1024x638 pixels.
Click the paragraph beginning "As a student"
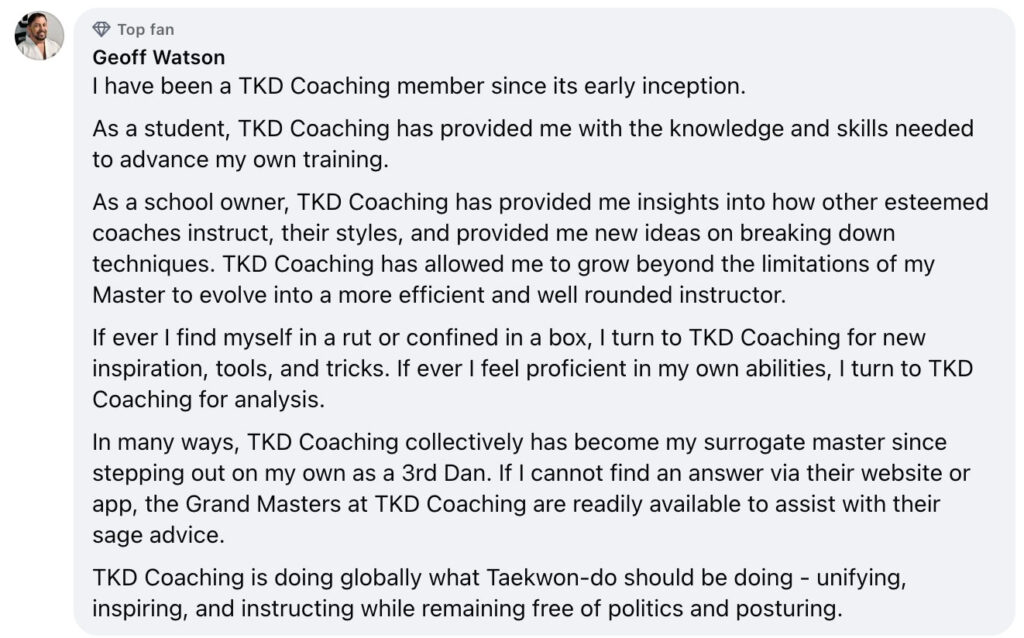tap(533, 144)
